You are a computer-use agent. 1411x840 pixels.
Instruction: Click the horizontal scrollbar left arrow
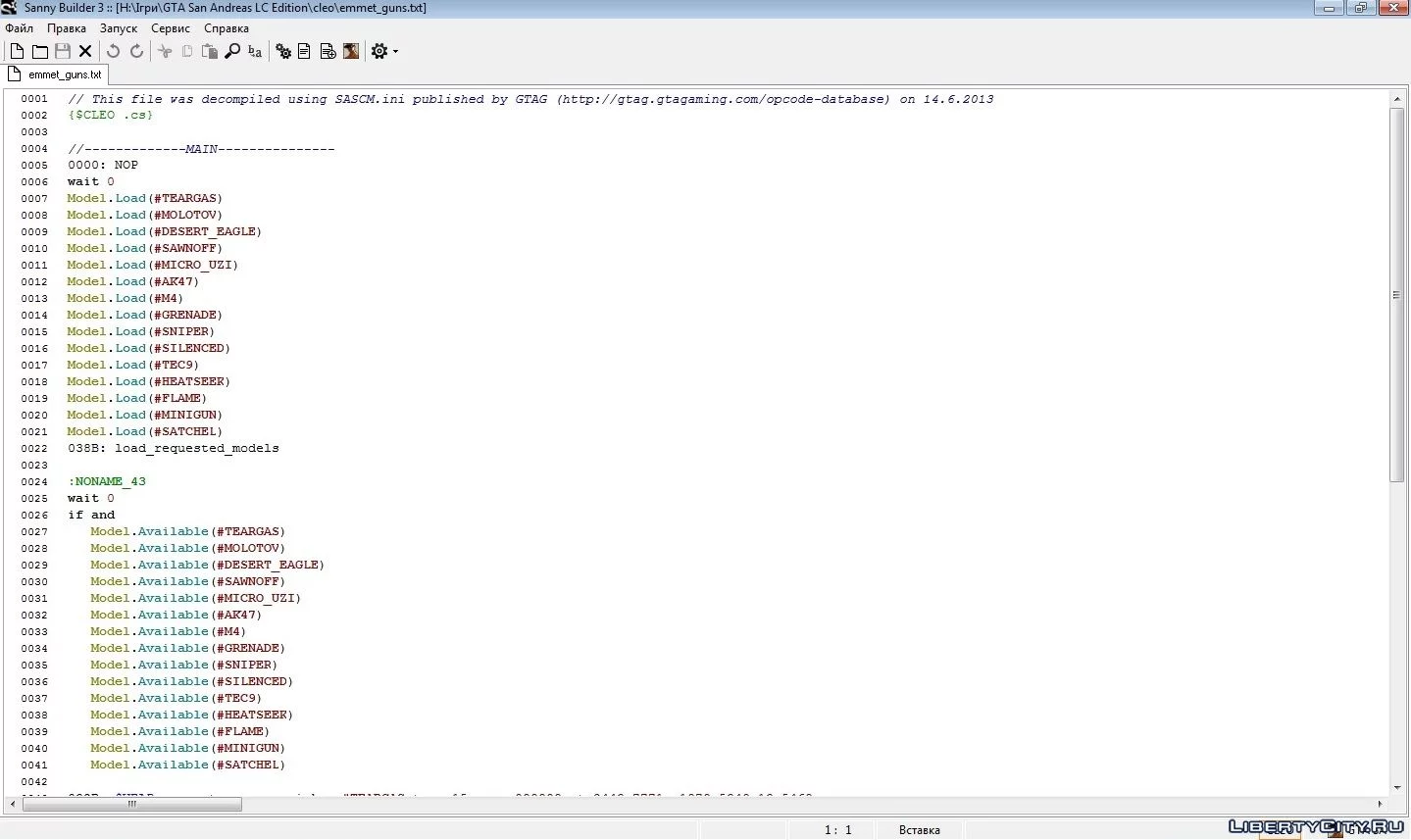[x=13, y=804]
